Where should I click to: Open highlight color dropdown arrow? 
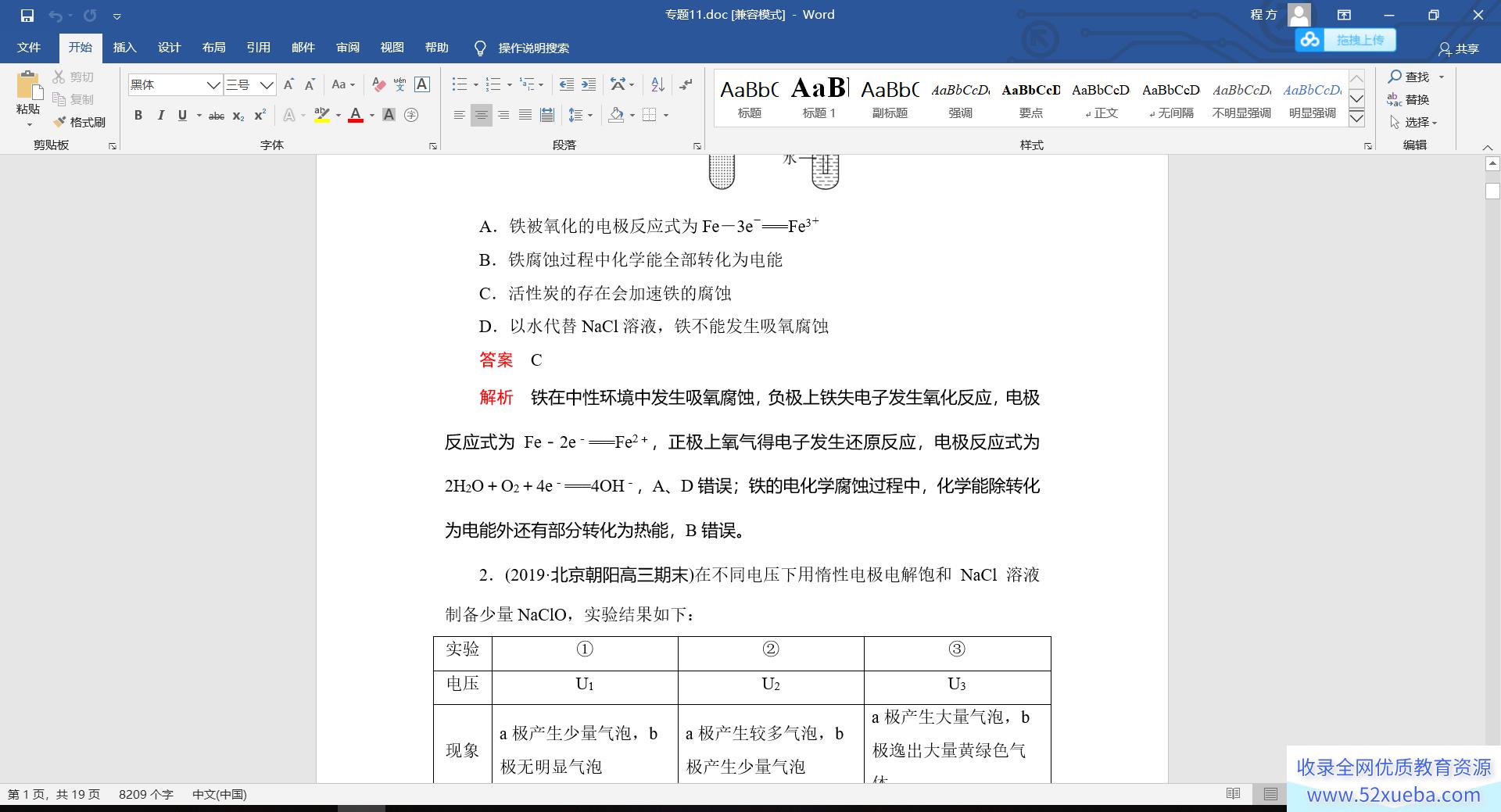click(338, 115)
